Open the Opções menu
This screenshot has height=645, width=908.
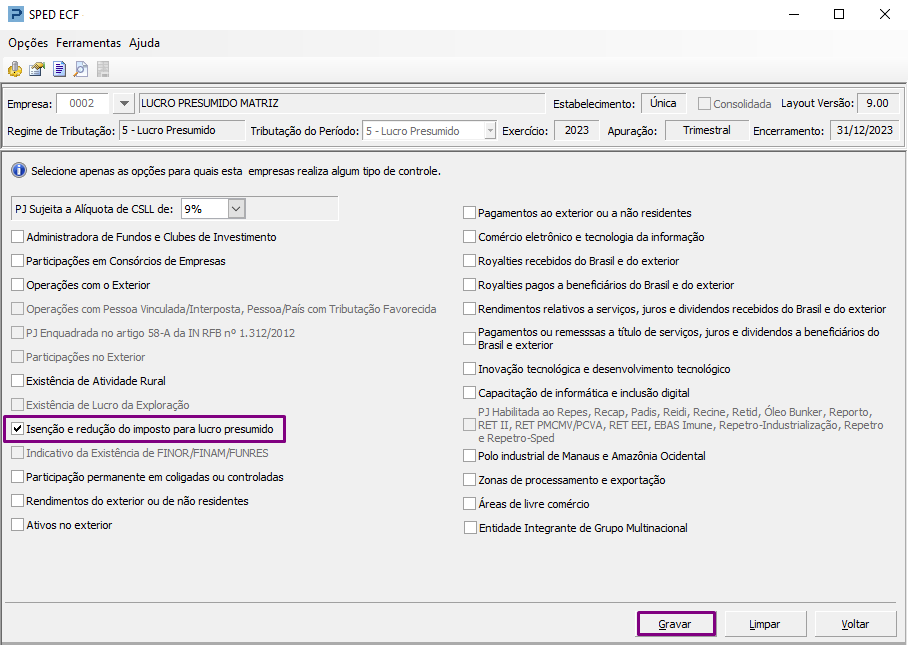click(x=28, y=43)
